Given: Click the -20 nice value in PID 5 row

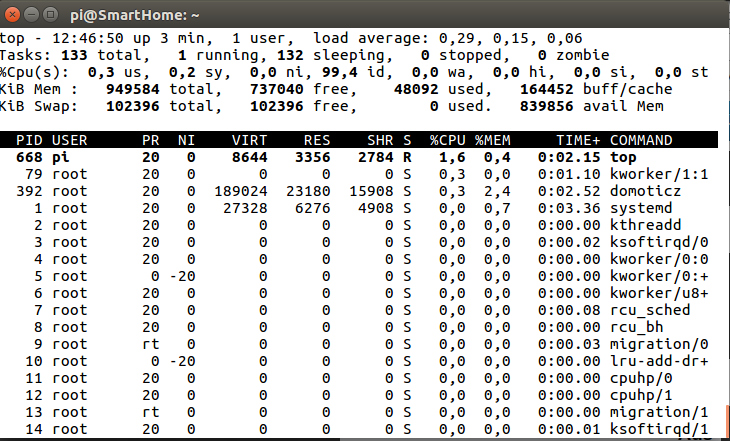Looking at the screenshot, I should 182,276.
